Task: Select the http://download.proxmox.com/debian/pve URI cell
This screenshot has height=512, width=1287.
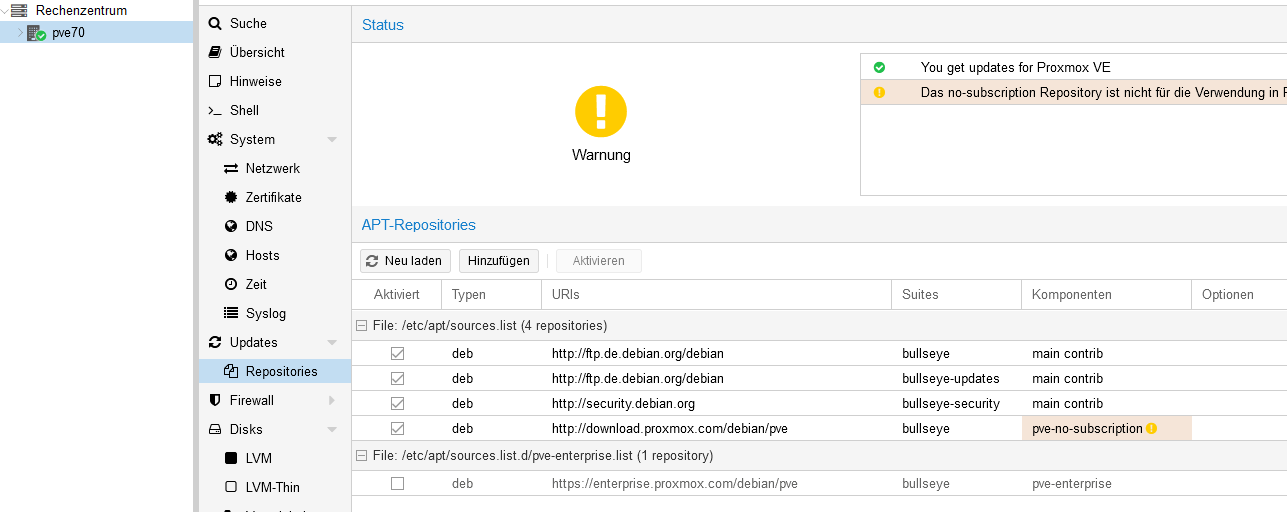Action: (x=717, y=429)
